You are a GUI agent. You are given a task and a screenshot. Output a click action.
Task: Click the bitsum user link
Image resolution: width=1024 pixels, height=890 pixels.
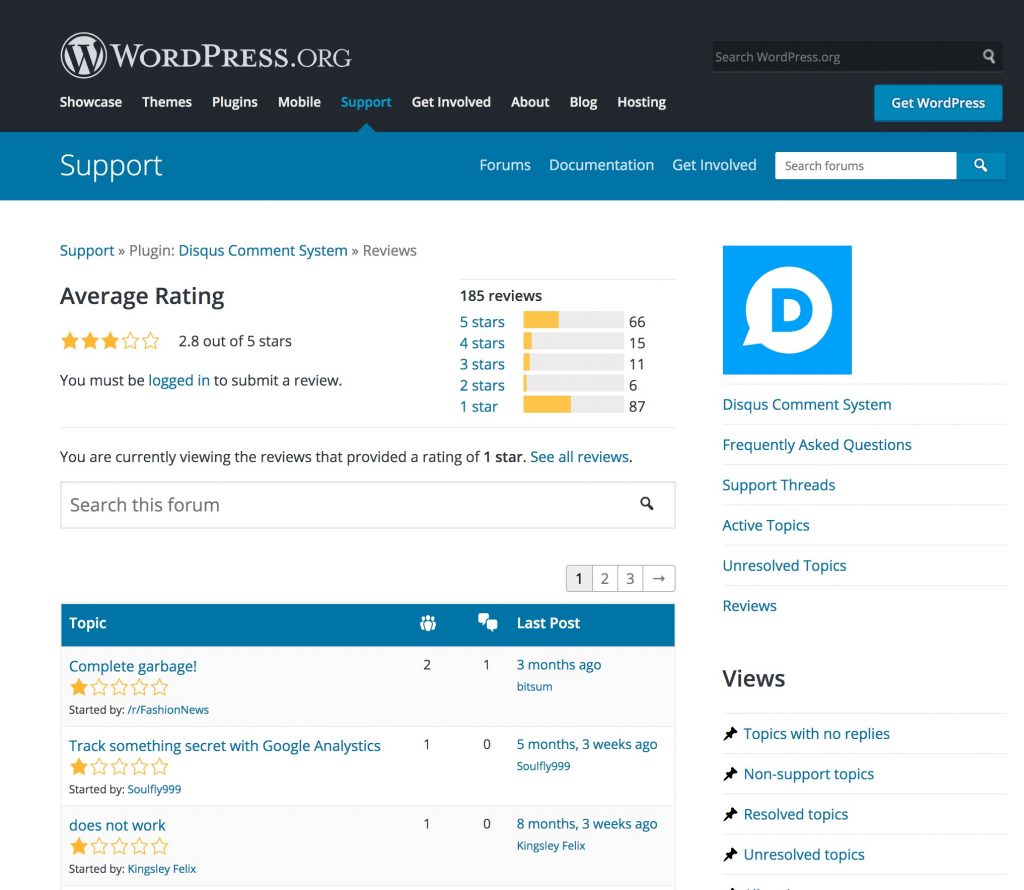[534, 687]
